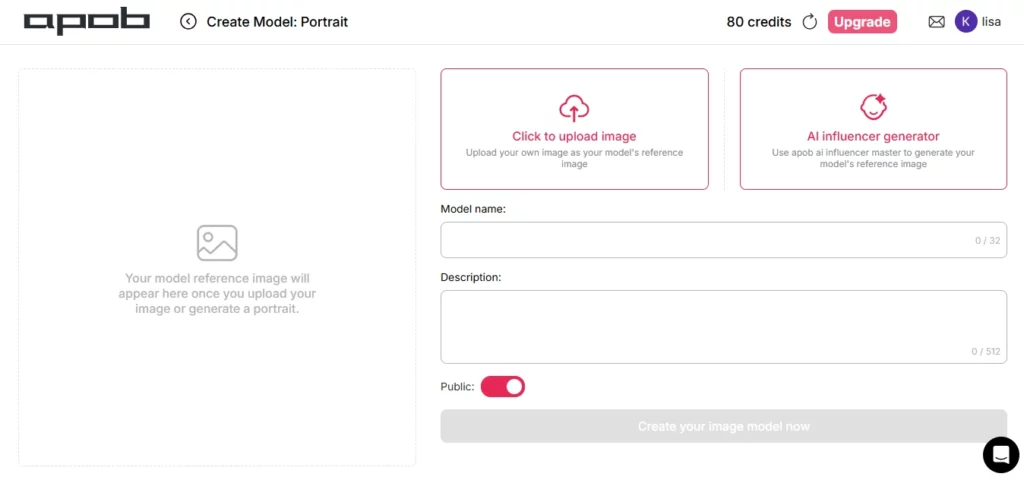Click the apob logo

pyautogui.click(x=86, y=22)
